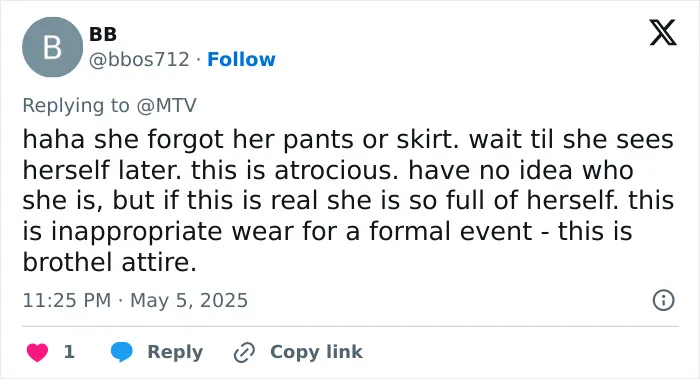Click the separator dot before Follow
The image size is (700, 379).
199,59
